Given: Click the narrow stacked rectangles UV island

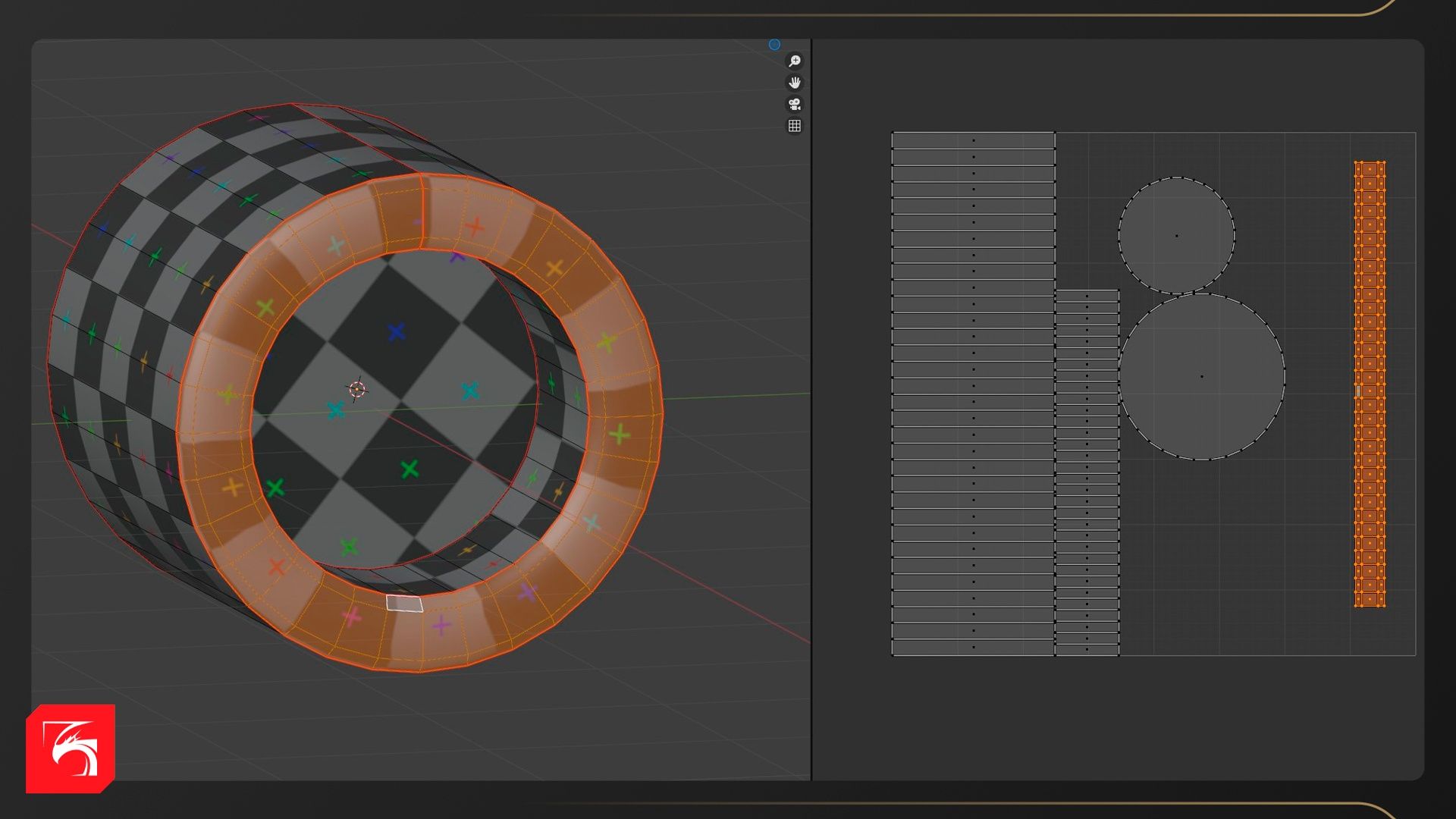Looking at the screenshot, I should (x=1087, y=472).
